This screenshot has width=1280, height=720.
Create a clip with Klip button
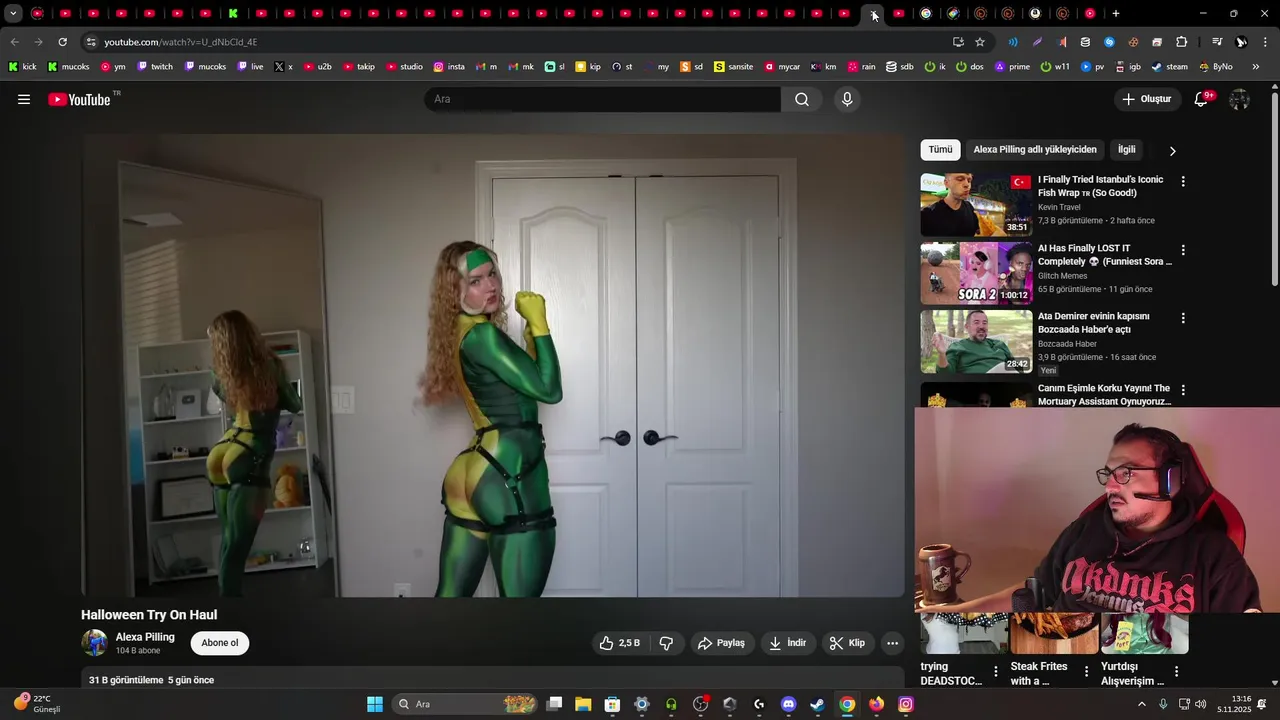pos(848,643)
